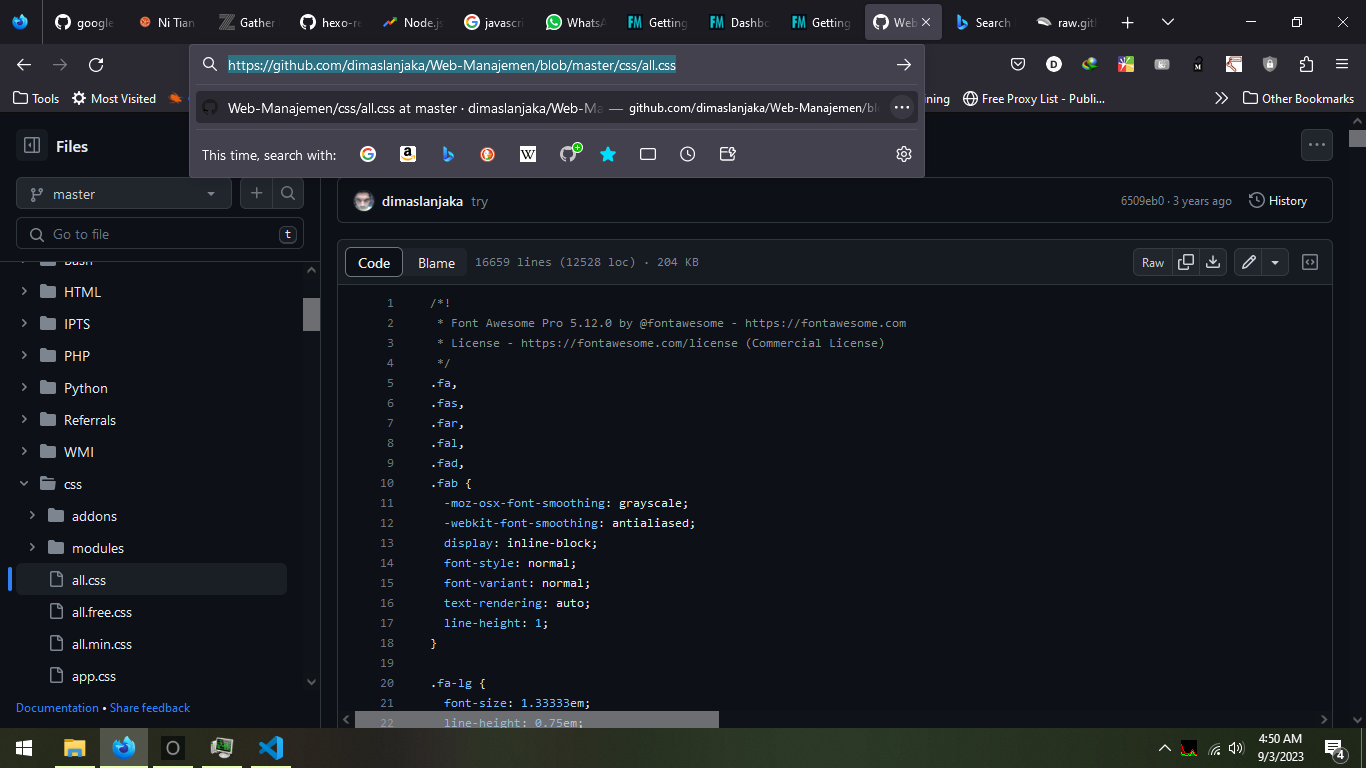The image size is (1366, 768).
Task: Switch to Code view
Action: click(x=374, y=262)
